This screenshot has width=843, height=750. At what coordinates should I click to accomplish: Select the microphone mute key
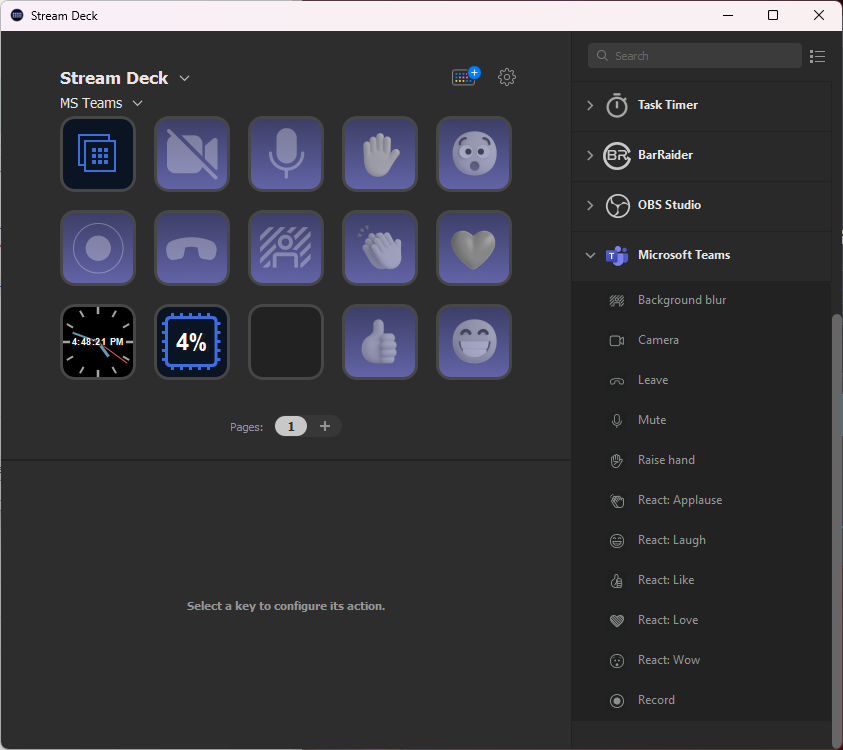[x=286, y=154]
